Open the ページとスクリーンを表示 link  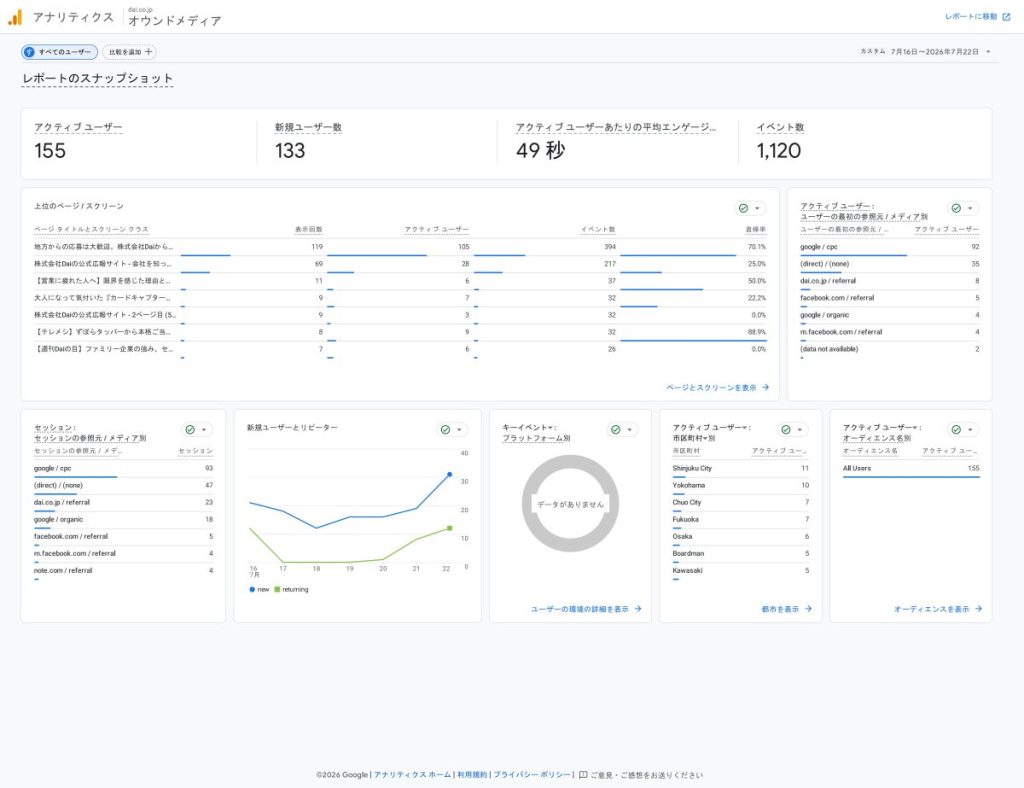pyautogui.click(x=717, y=388)
